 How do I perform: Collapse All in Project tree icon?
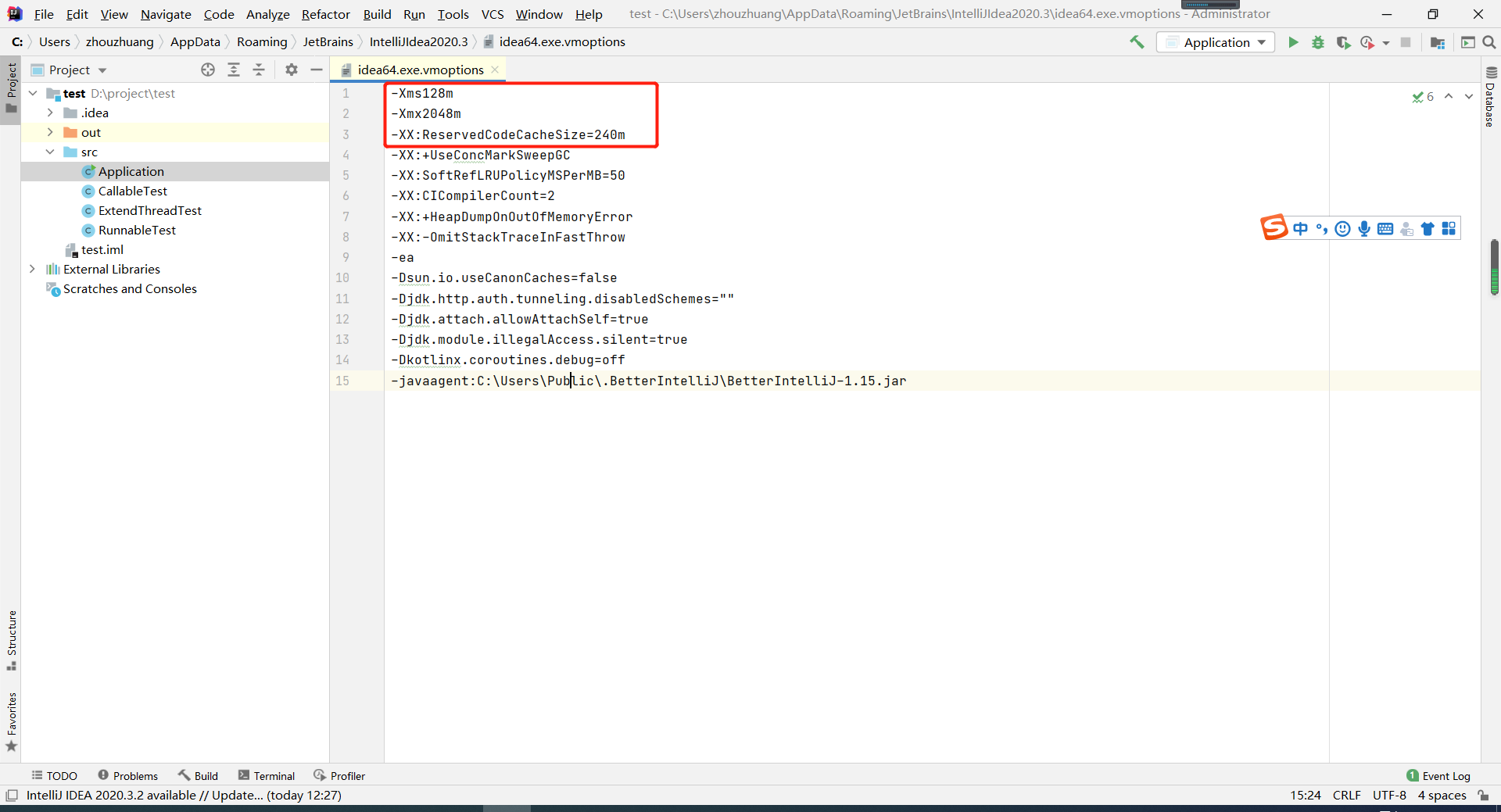pos(259,70)
